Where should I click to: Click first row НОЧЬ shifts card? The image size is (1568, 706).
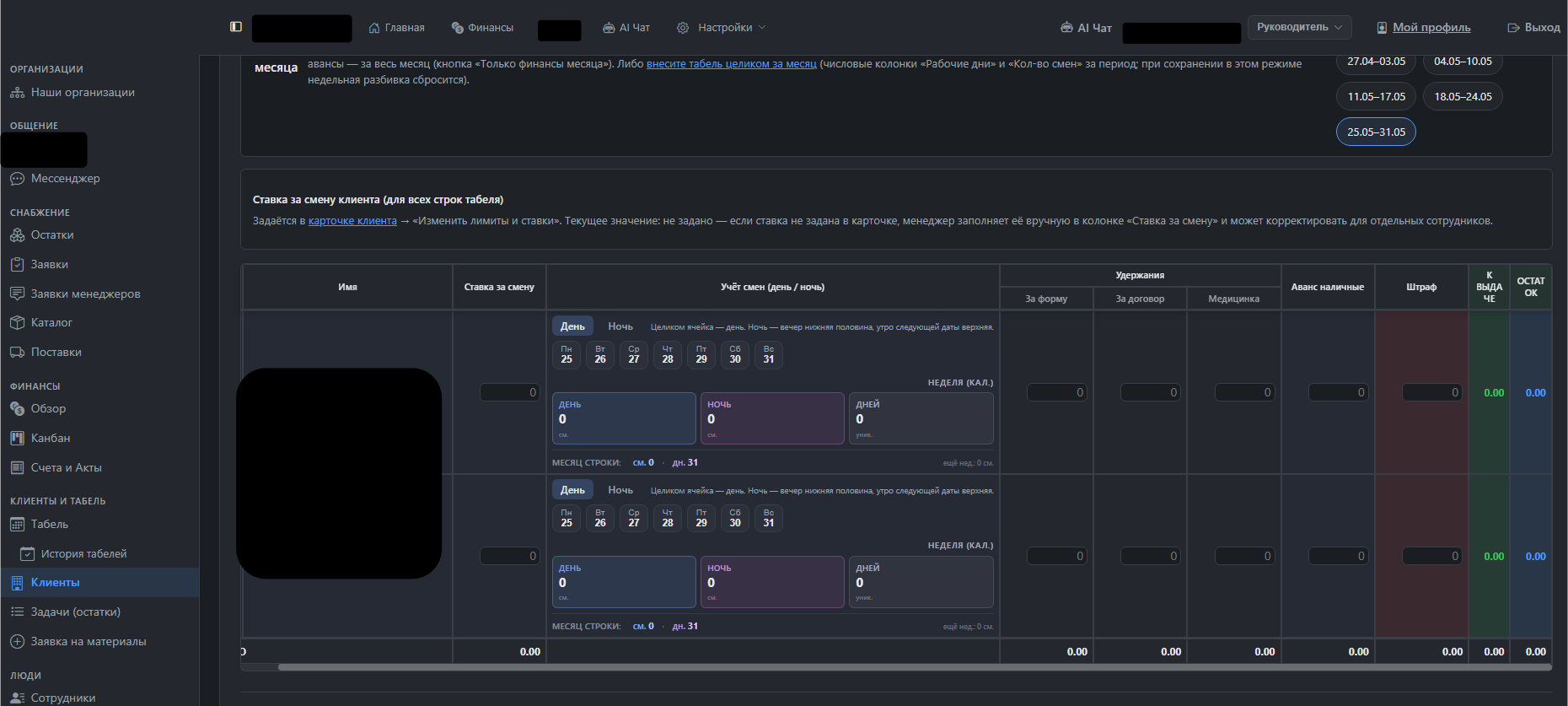(x=772, y=418)
